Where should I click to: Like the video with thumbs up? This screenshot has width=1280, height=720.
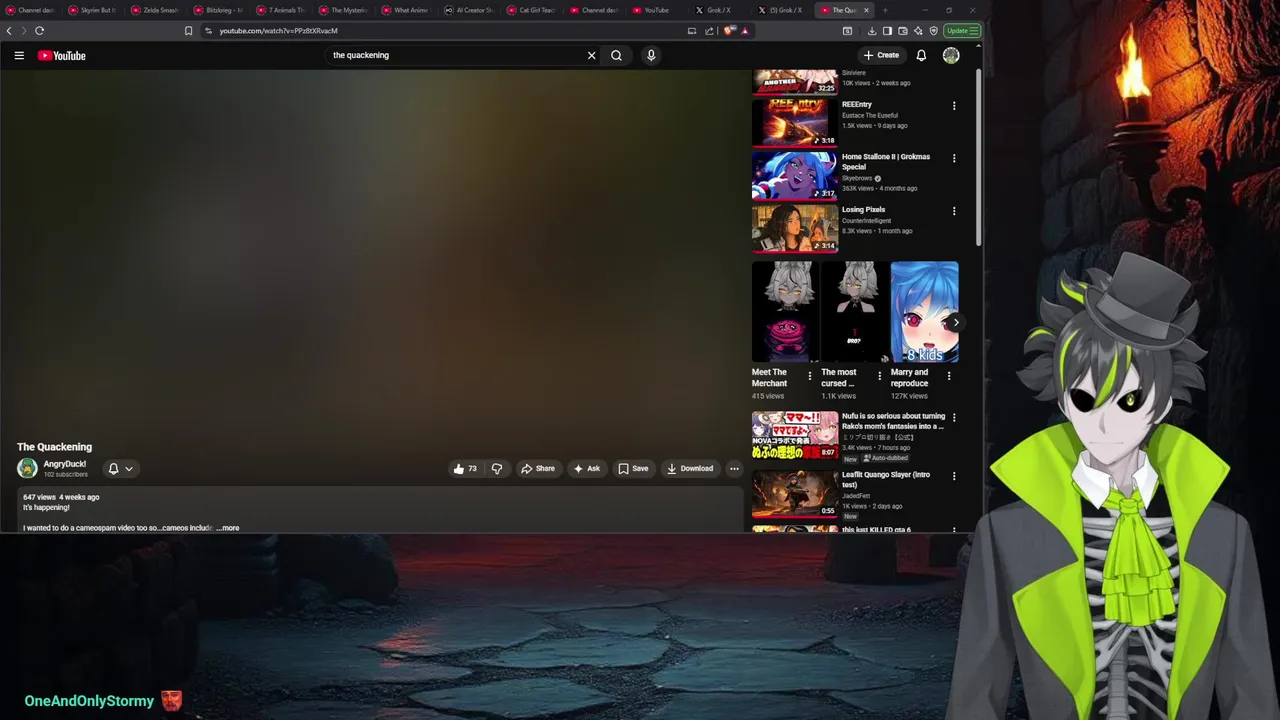(465, 468)
